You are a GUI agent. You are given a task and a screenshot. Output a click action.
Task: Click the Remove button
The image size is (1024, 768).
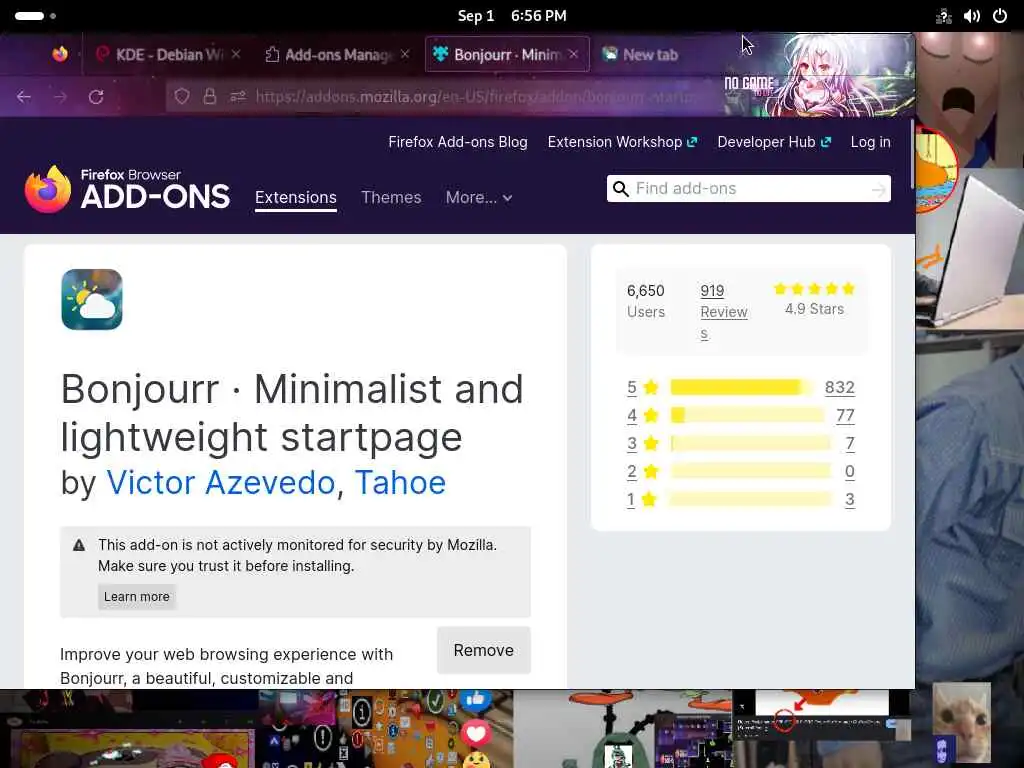[483, 650]
